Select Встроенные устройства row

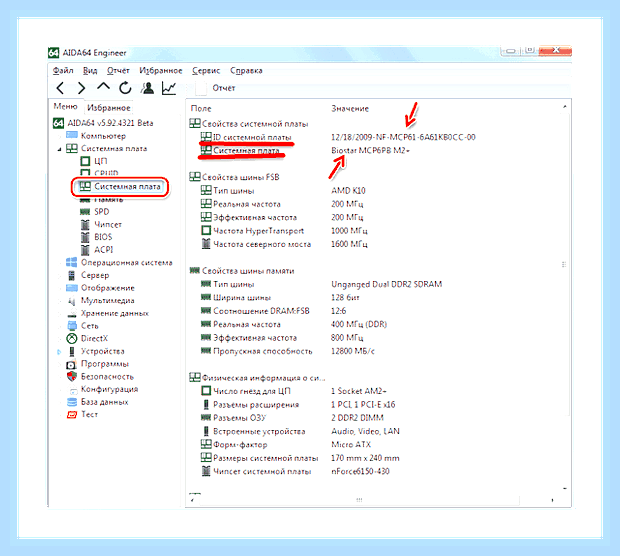click(x=300, y=431)
